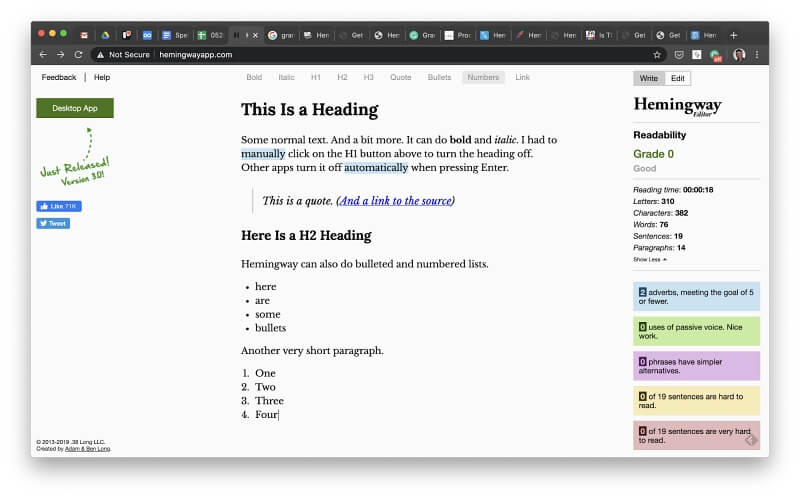
Task: Open the Chrome three-dot menu
Action: [757, 55]
